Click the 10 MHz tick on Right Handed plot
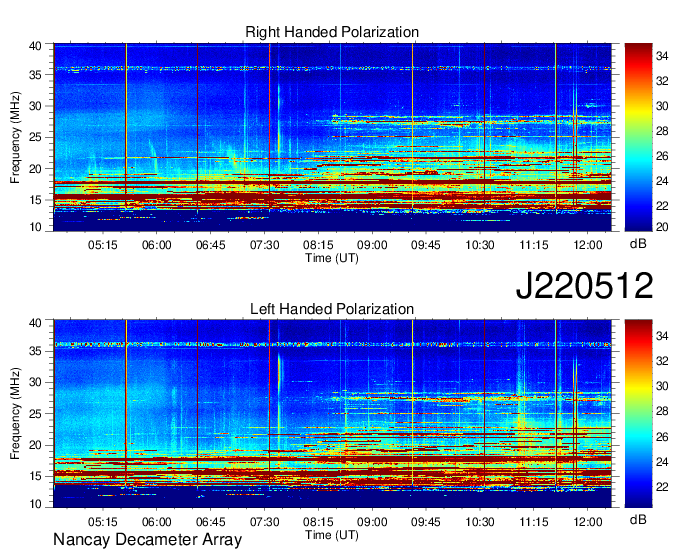The image size is (680, 552). (x=36, y=227)
